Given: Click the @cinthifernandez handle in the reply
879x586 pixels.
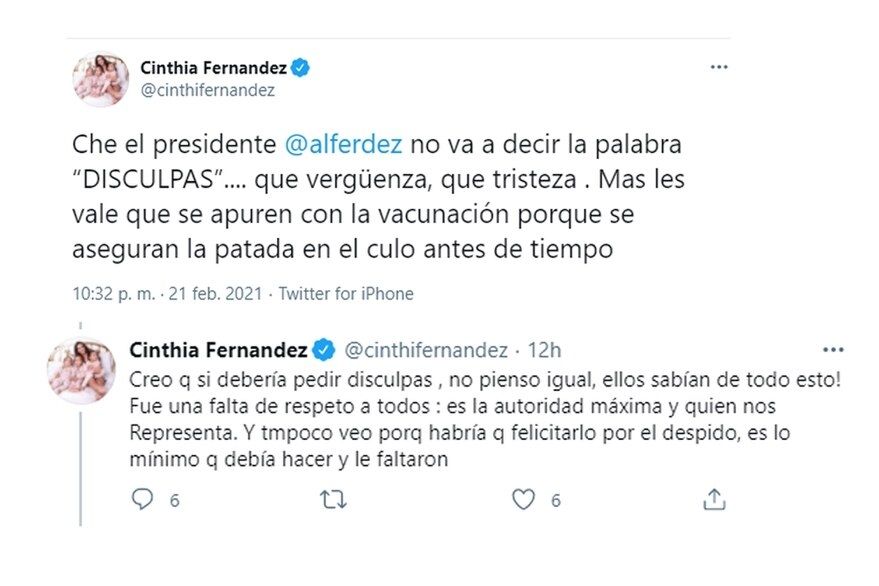Looking at the screenshot, I should point(425,350).
